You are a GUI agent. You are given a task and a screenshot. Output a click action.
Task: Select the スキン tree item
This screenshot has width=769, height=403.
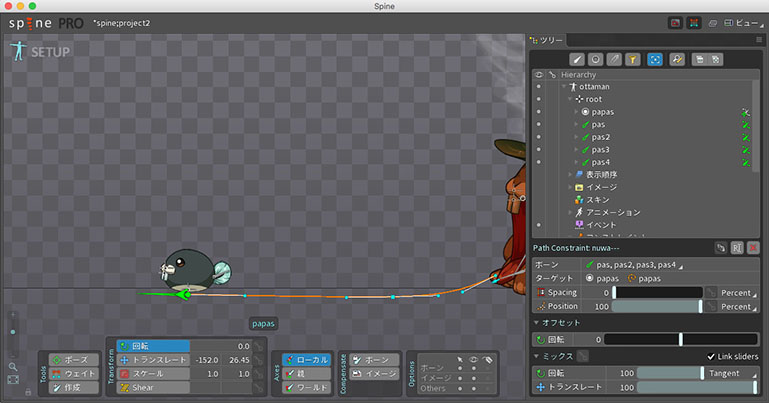[598, 200]
